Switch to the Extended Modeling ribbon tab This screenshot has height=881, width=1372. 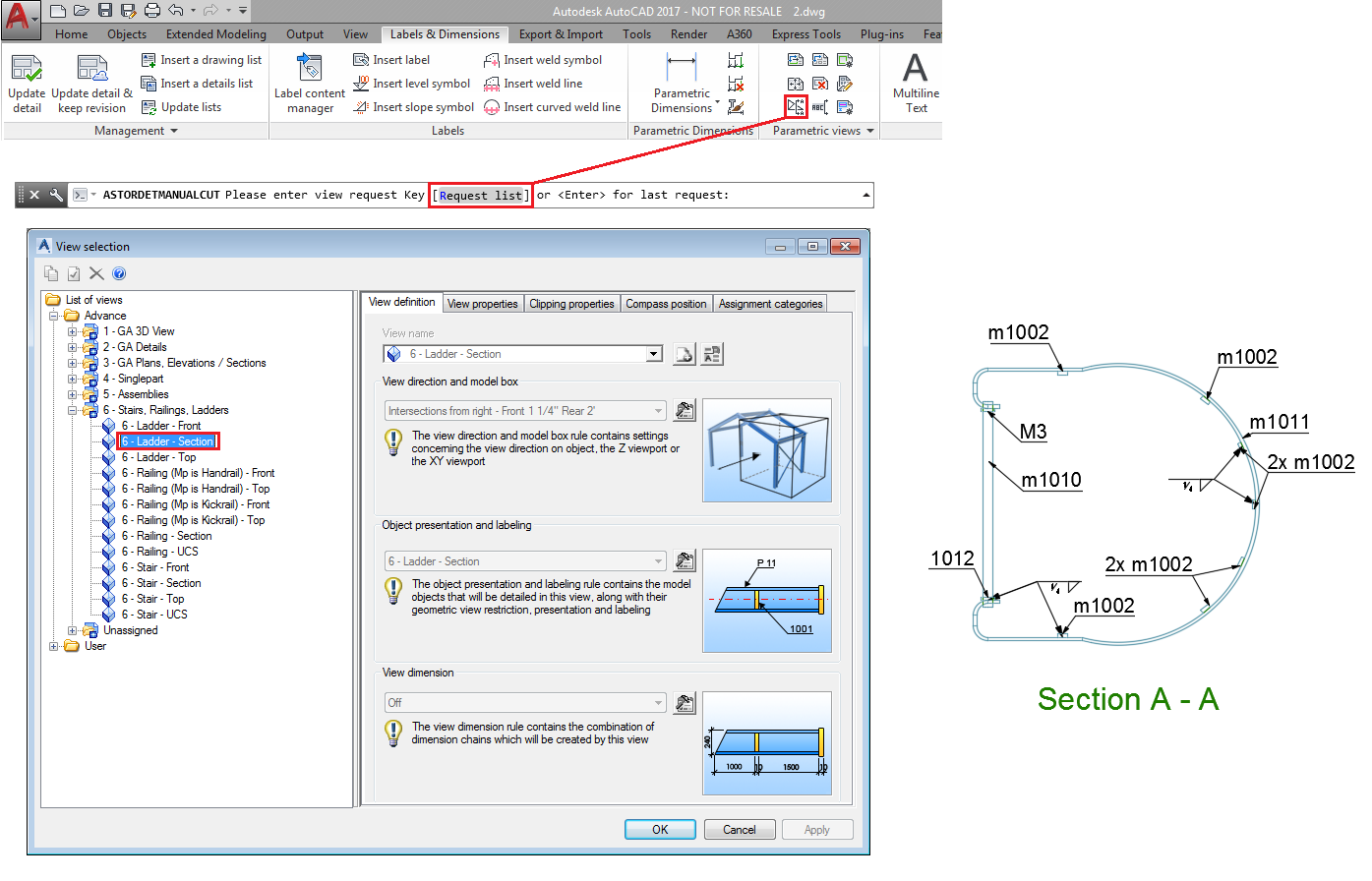point(216,34)
